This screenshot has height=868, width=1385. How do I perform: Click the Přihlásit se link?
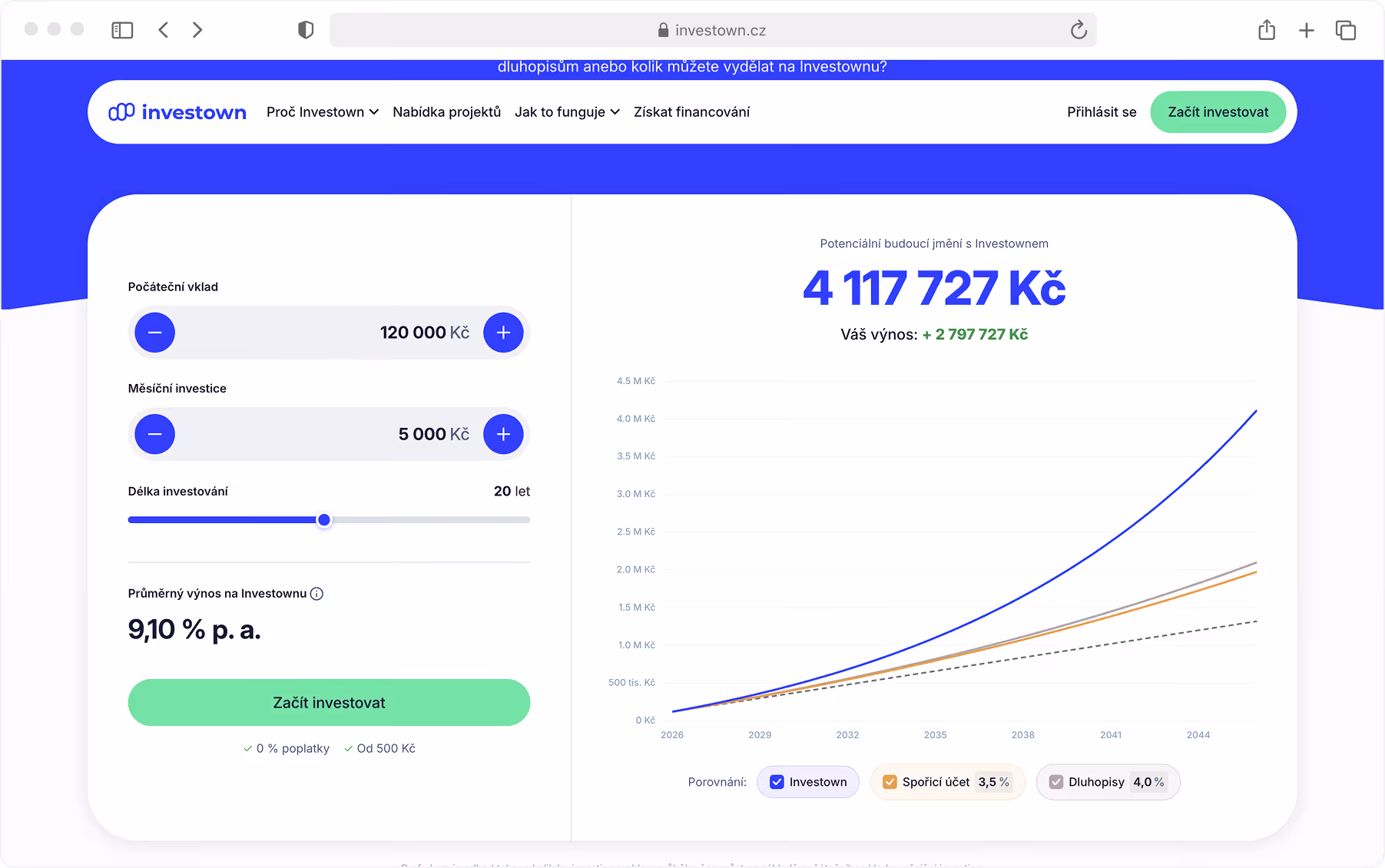coord(1102,112)
